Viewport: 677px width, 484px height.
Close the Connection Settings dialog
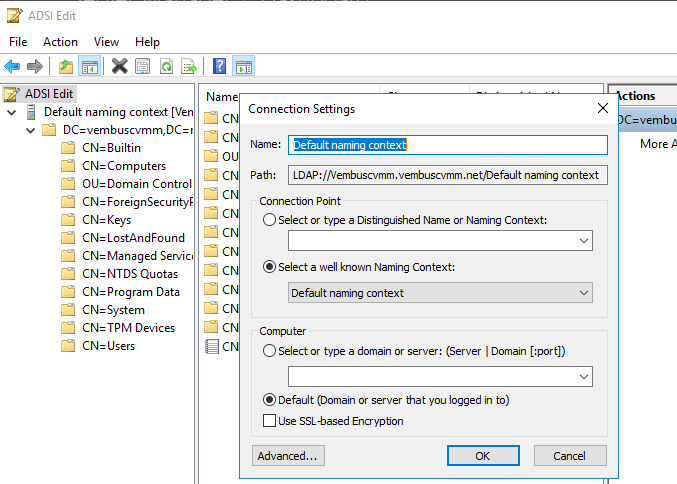pyautogui.click(x=603, y=108)
